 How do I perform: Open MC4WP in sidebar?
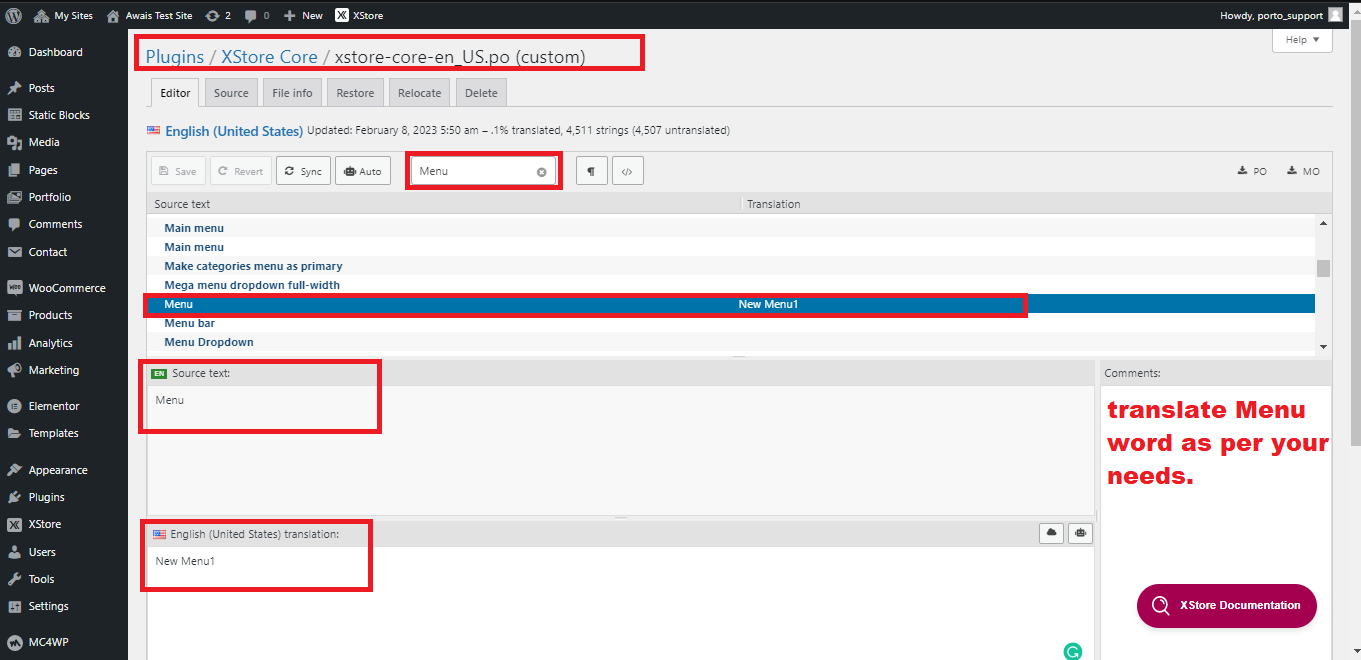[48, 642]
